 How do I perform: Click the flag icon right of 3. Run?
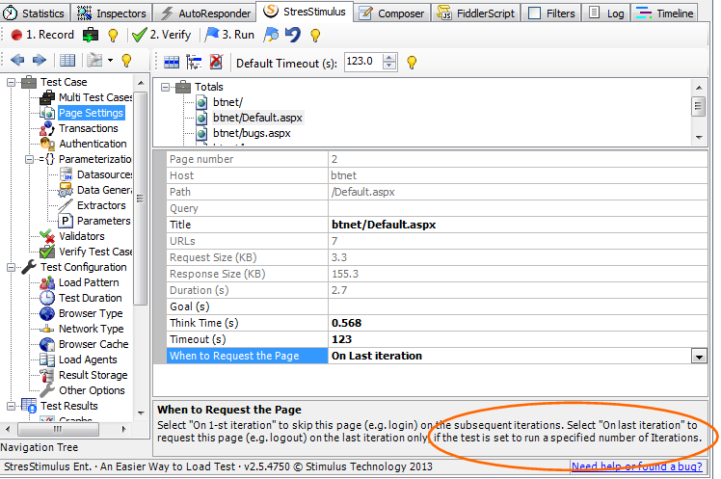[271, 35]
